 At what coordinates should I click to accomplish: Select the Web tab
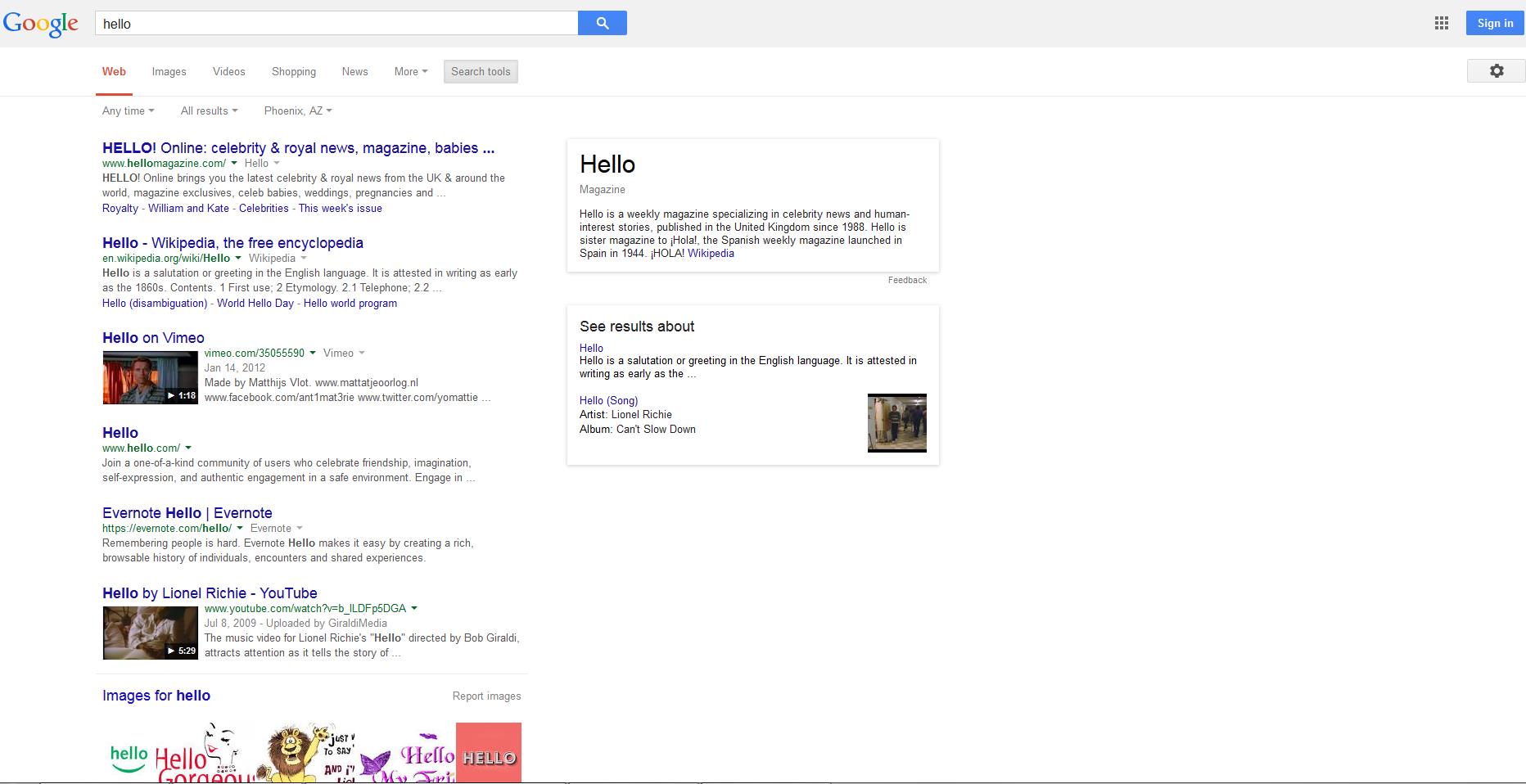pos(114,71)
